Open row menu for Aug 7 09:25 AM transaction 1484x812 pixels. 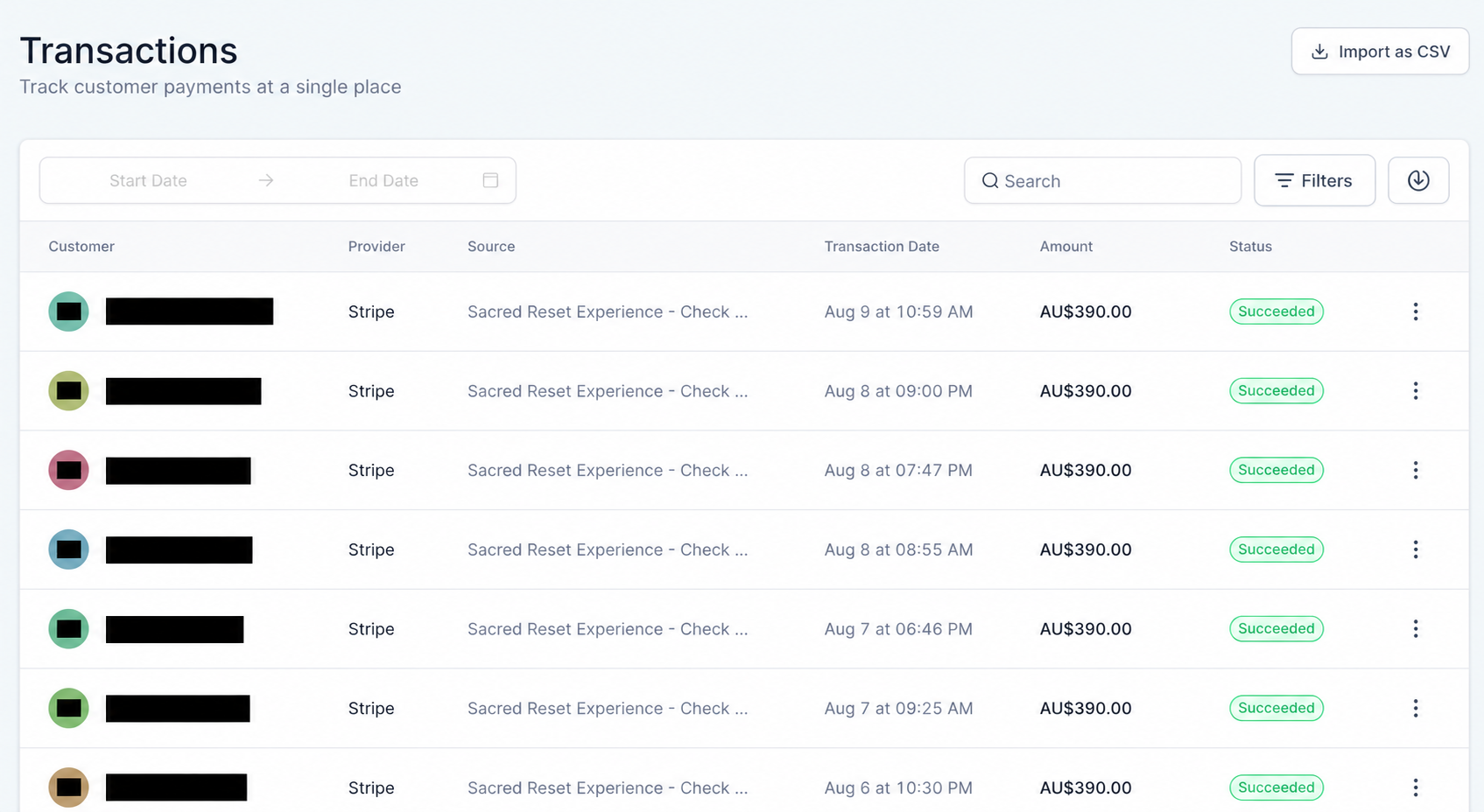(1415, 708)
